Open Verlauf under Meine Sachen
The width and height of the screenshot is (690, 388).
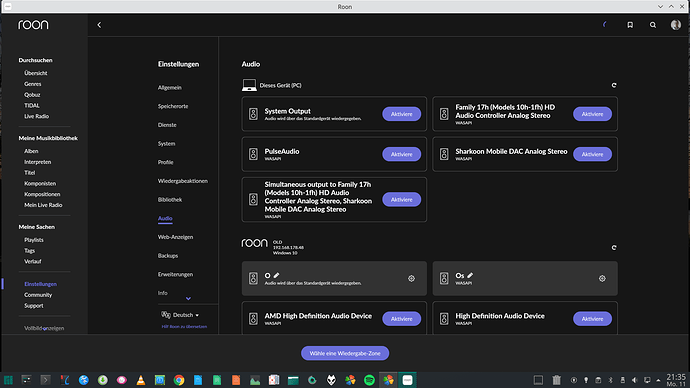[x=33, y=261]
